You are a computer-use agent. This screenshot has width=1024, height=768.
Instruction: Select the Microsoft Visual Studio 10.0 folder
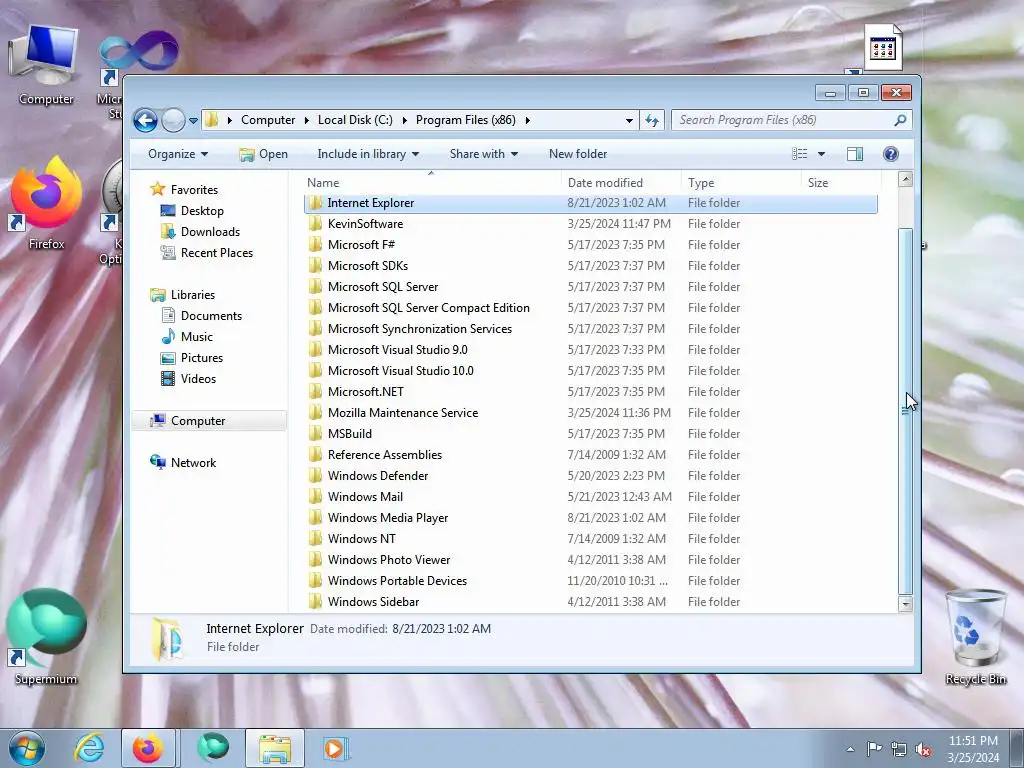tap(400, 371)
